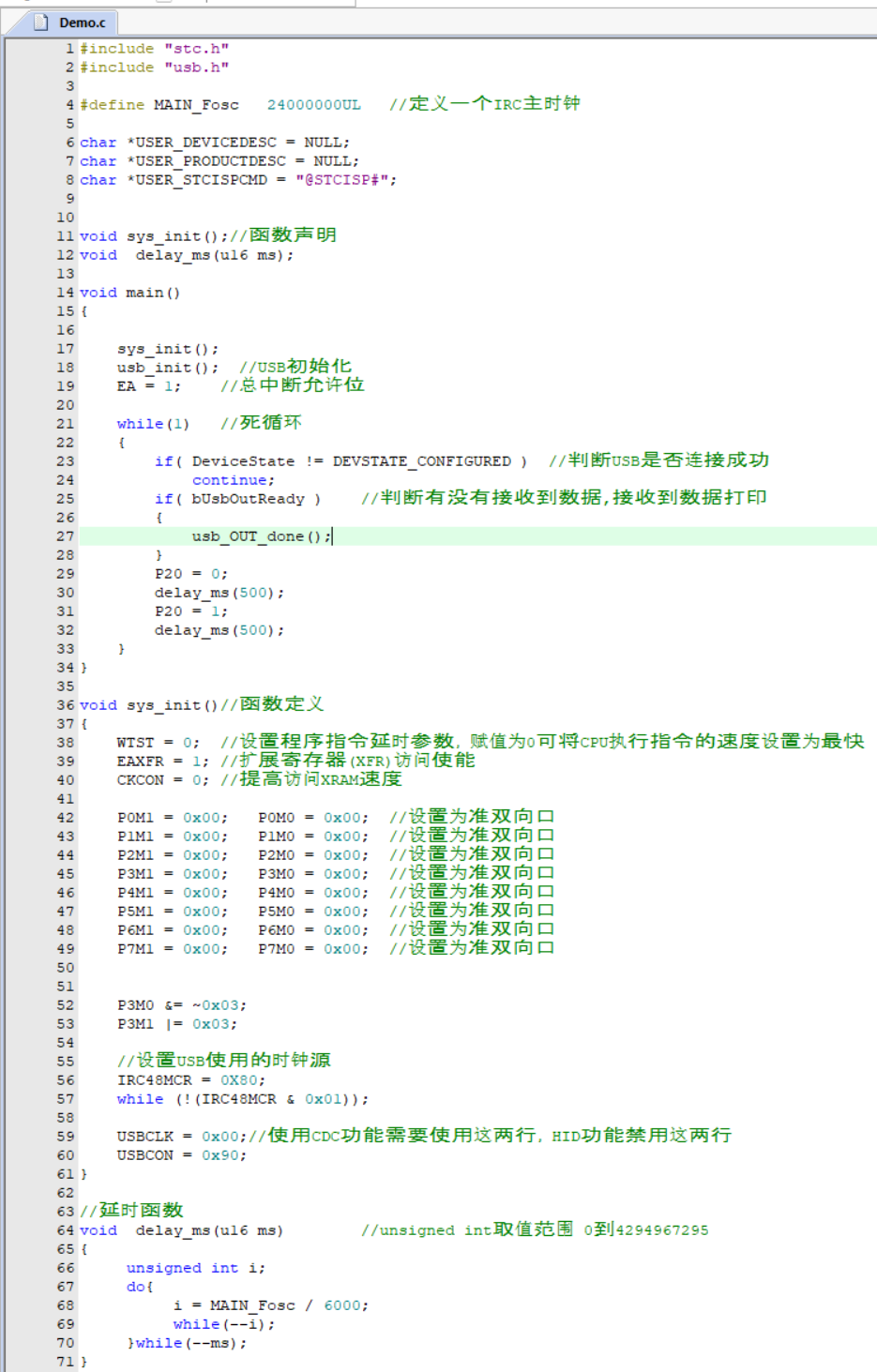Image resolution: width=877 pixels, height=1372 pixels.
Task: Click the }while(--ms); statement
Action: pyautogui.click(x=187, y=1343)
